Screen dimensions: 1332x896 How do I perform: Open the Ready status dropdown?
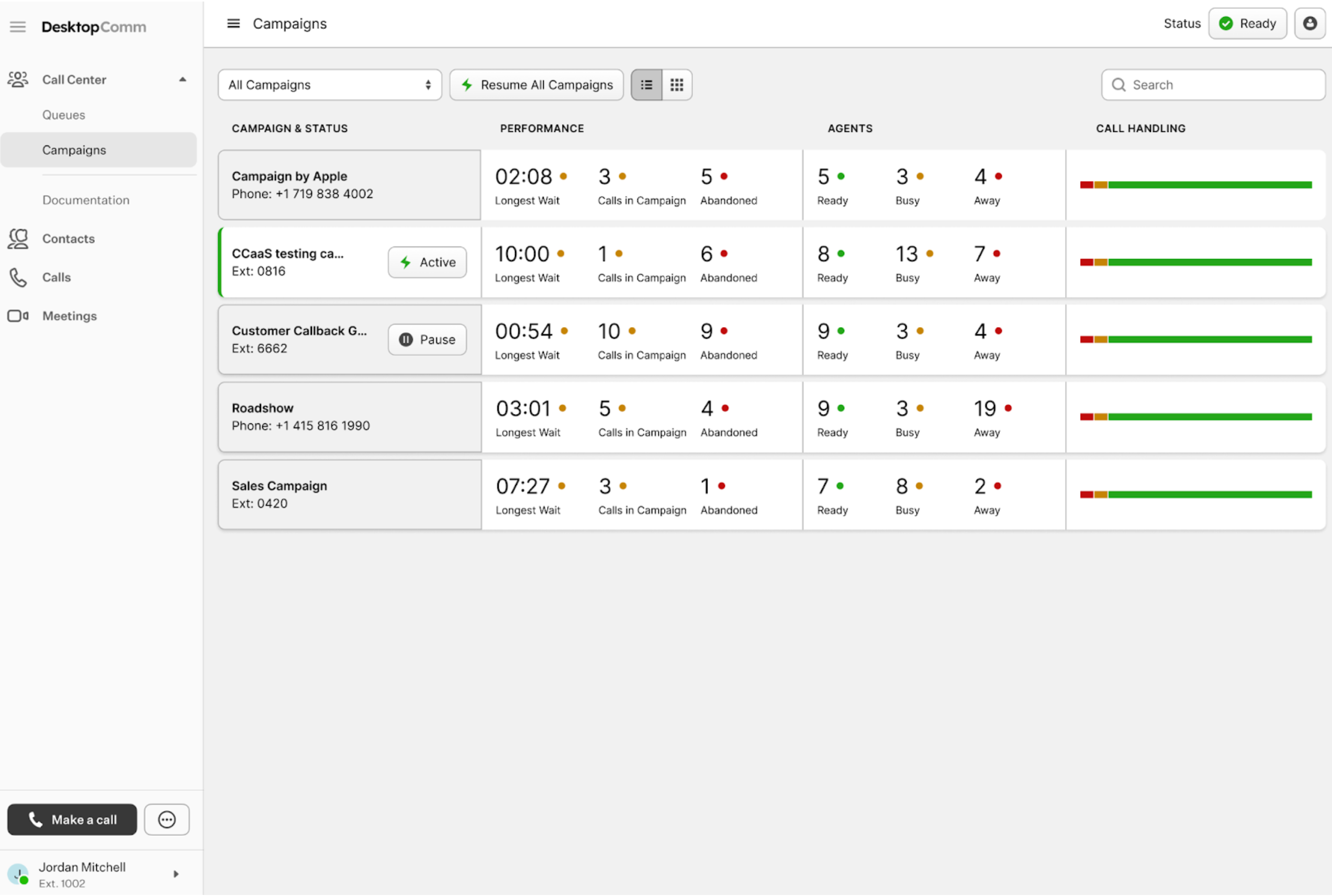coord(1247,24)
